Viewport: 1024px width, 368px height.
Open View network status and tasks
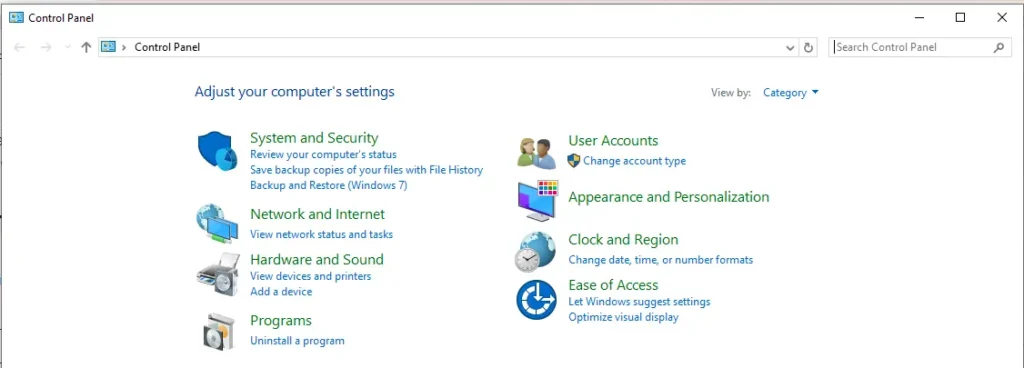(x=321, y=234)
